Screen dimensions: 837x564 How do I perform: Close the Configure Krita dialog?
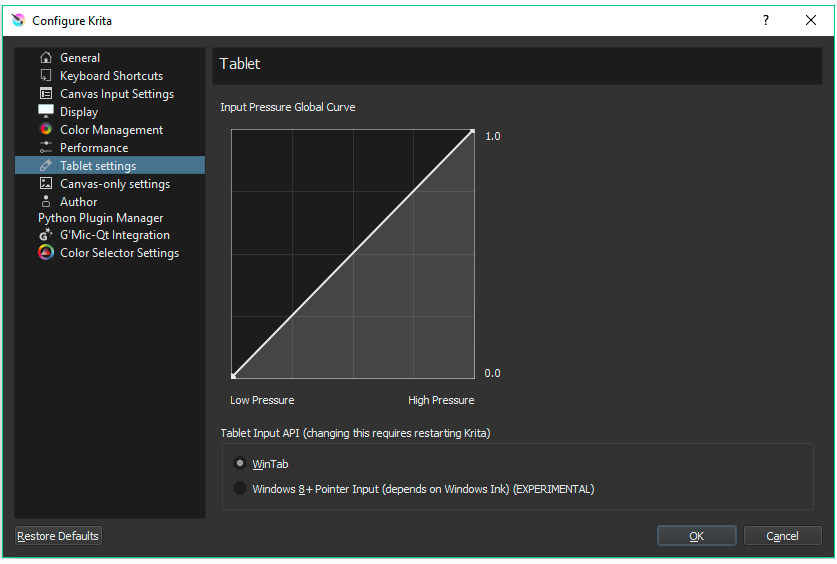pos(811,20)
